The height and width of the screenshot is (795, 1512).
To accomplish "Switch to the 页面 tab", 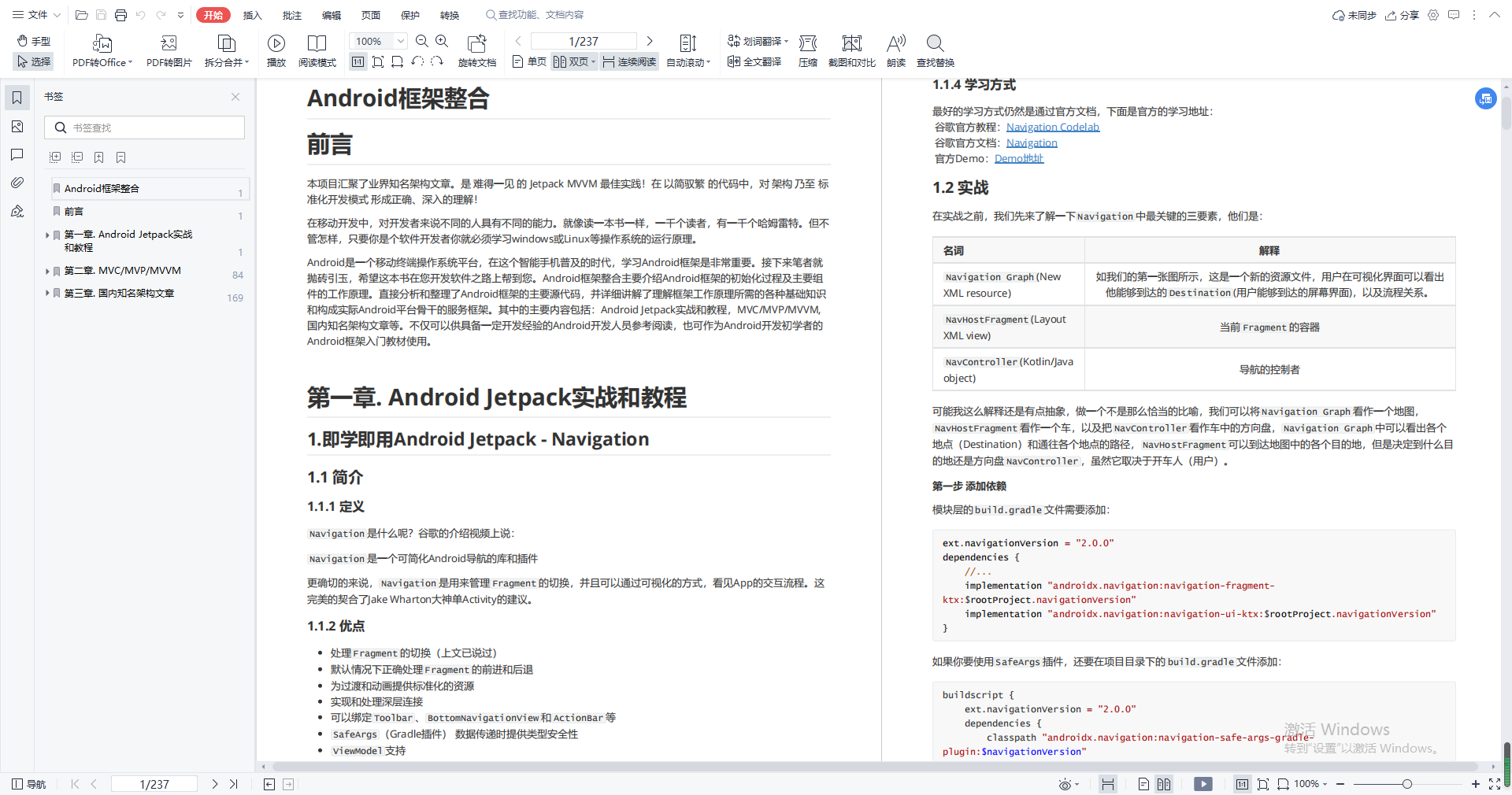I will [371, 15].
